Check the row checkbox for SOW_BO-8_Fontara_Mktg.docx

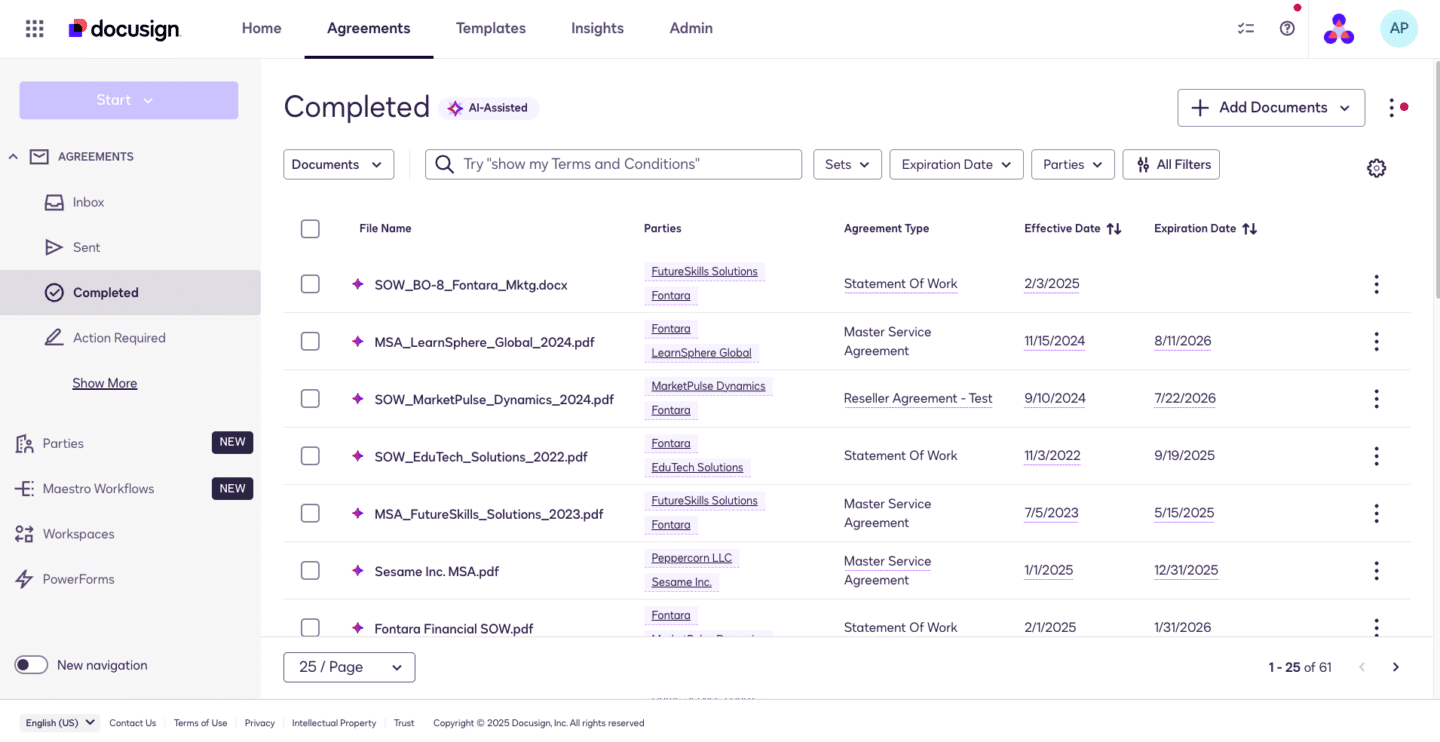coord(310,283)
